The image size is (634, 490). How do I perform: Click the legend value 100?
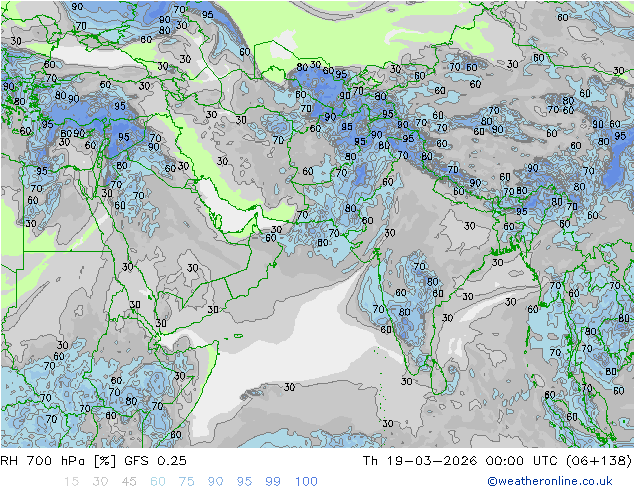pos(306,481)
